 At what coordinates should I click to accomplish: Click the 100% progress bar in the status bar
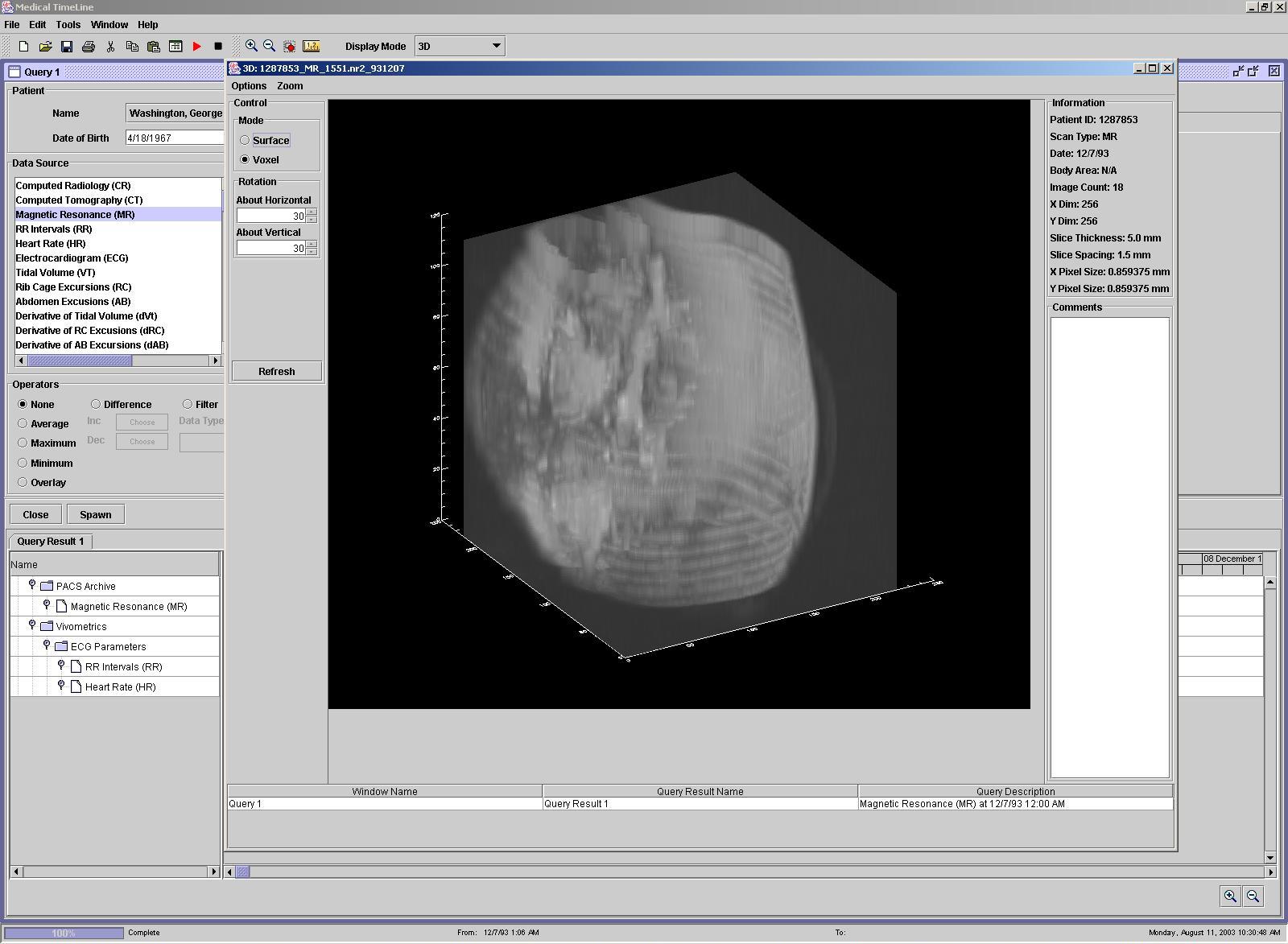tap(64, 933)
